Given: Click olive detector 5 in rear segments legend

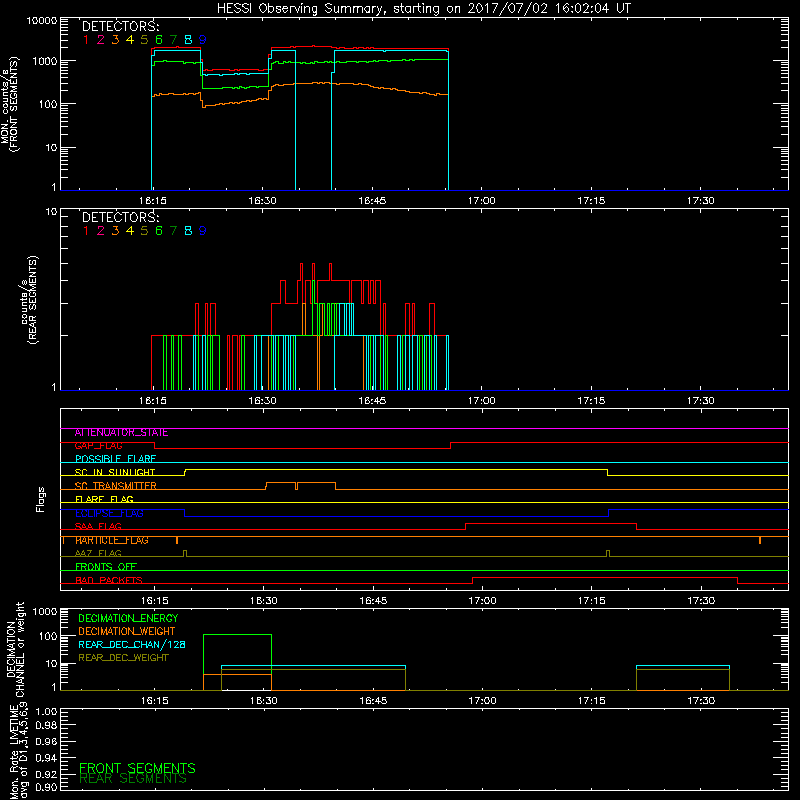Looking at the screenshot, I should pos(144,231).
